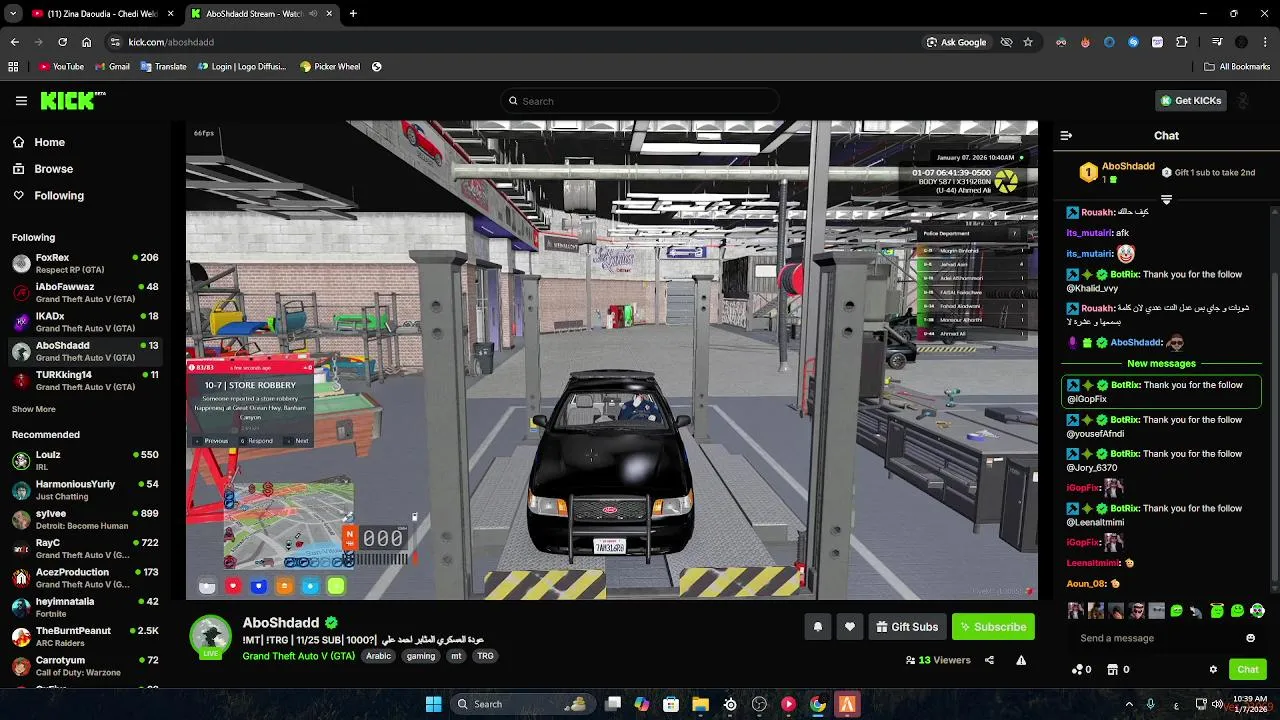
Task: Open Picker Wheel bookmark
Action: [329, 67]
